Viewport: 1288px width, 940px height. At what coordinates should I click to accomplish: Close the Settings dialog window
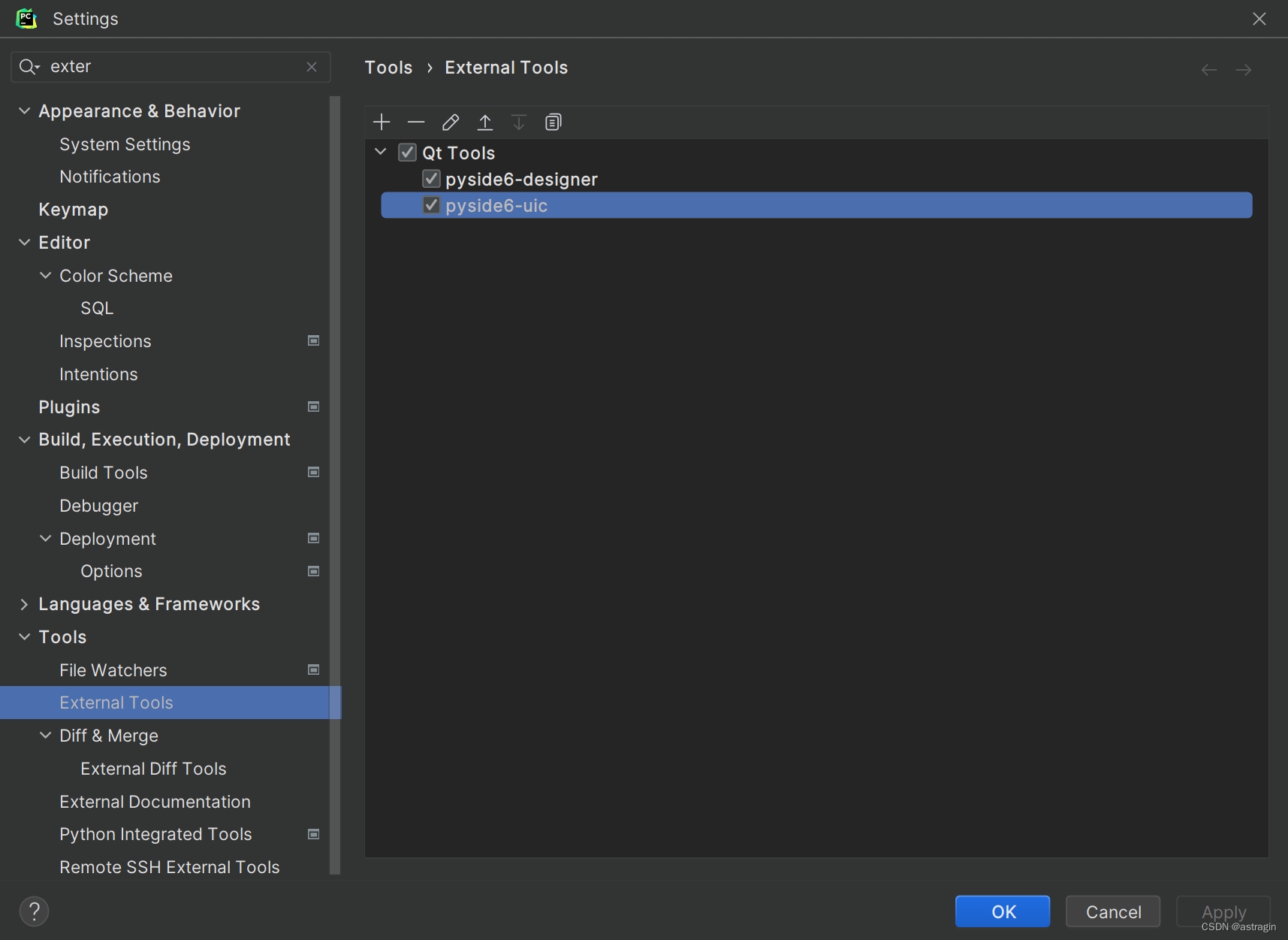point(1259,19)
